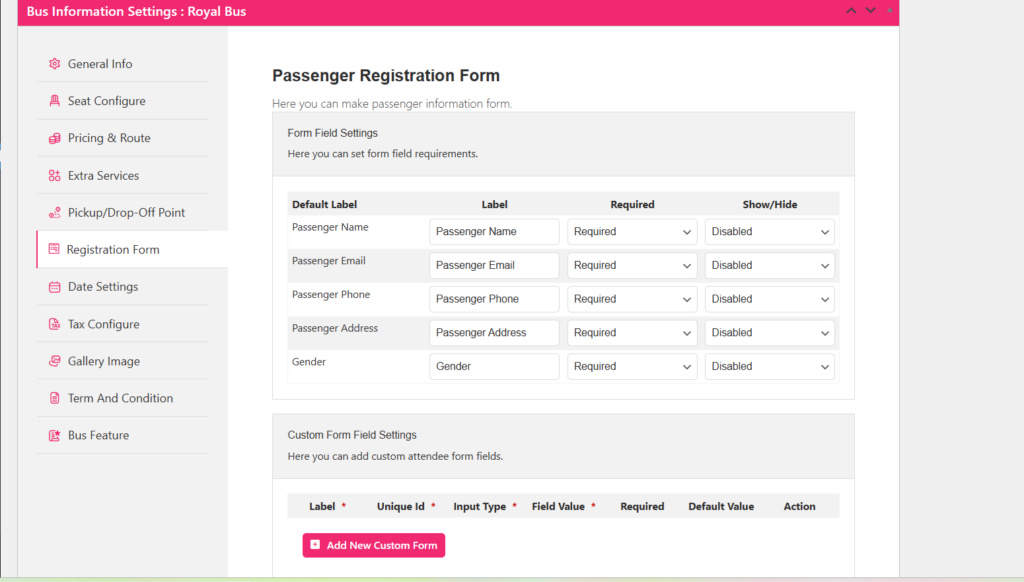
Task: Select the Date Settings calendar icon
Action: tap(54, 287)
